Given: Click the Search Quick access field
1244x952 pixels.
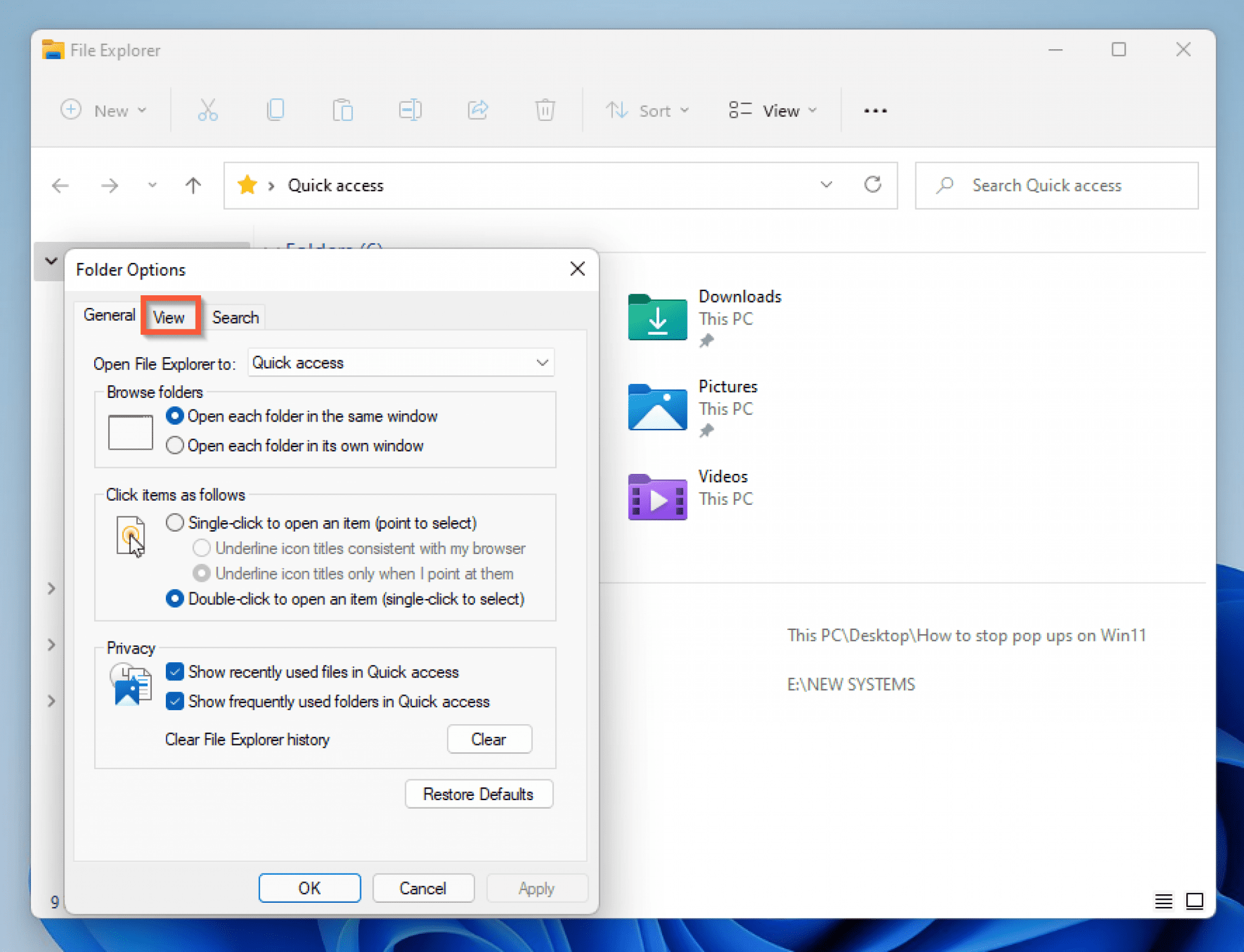Looking at the screenshot, I should (1056, 185).
